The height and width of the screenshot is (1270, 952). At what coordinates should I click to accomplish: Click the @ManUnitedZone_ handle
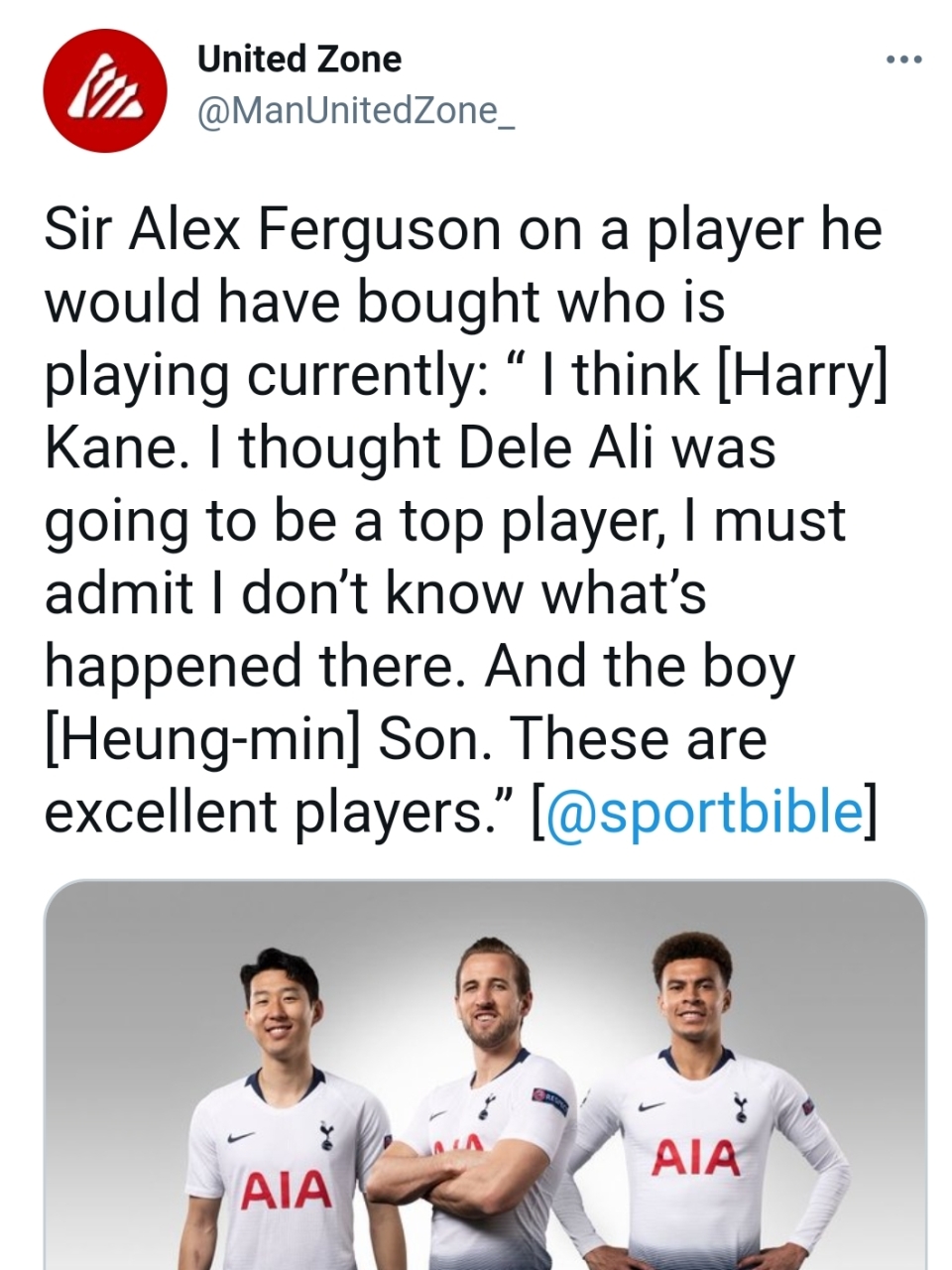point(355,109)
